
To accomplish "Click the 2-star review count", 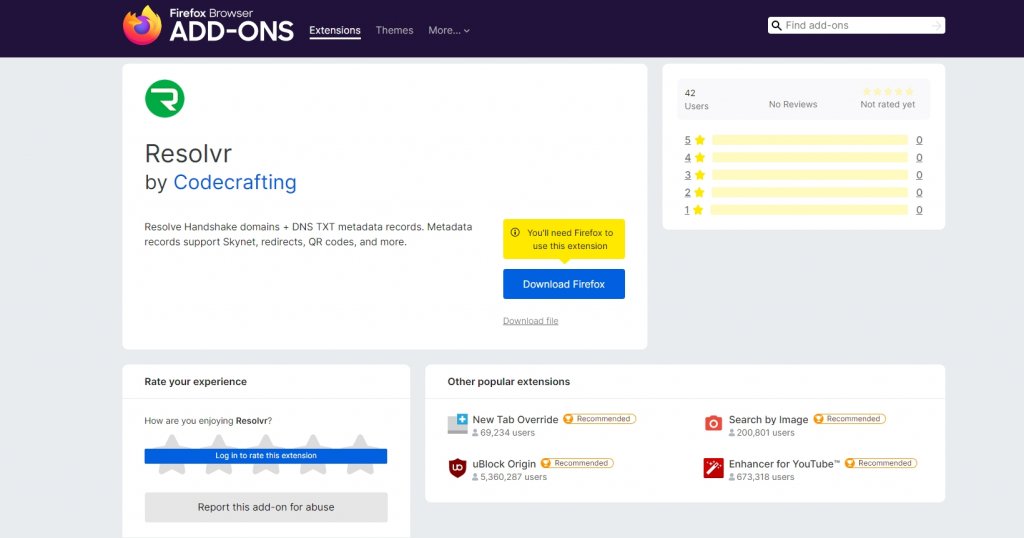I will [x=919, y=193].
